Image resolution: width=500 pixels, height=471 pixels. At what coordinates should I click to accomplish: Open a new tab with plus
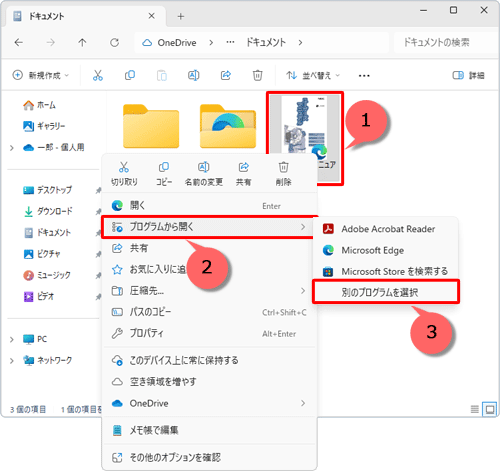pos(181,16)
